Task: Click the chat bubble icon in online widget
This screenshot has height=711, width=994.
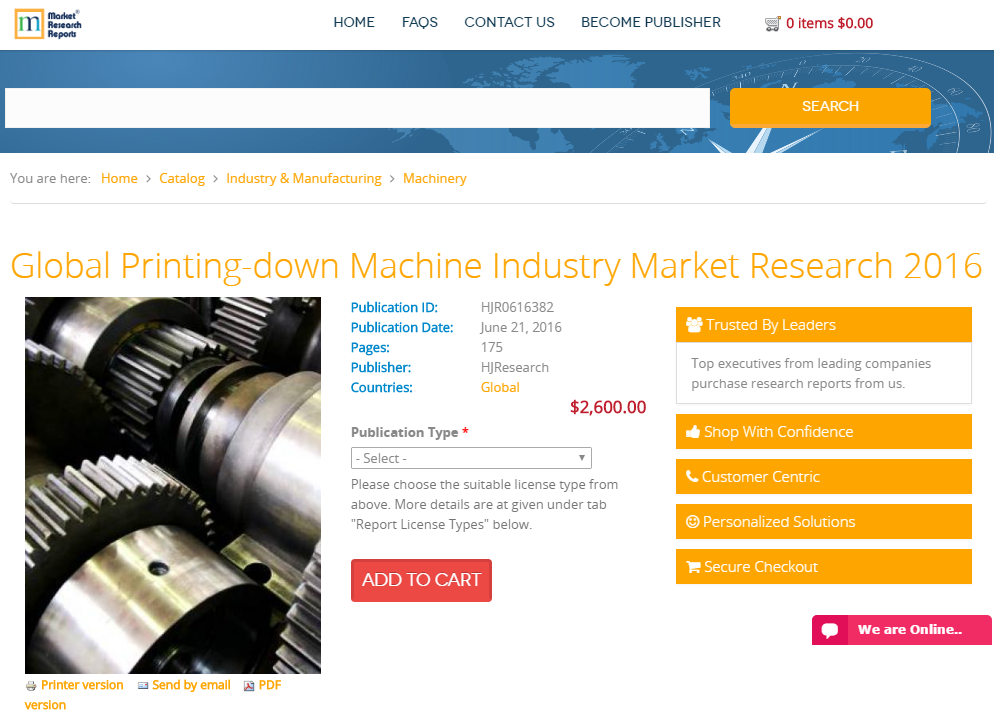Action: pos(830,630)
